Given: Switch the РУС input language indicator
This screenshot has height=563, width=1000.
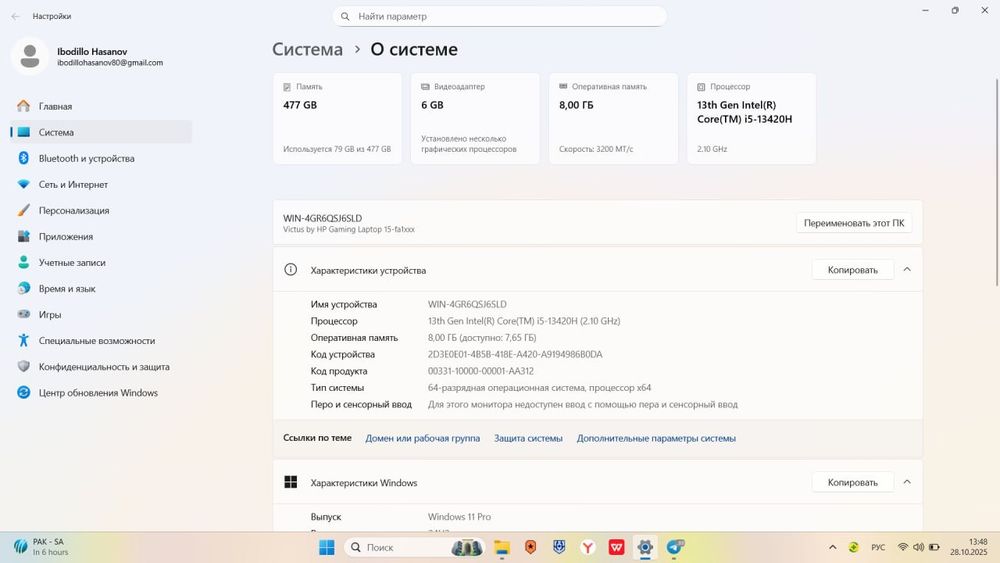Looking at the screenshot, I should (x=878, y=547).
